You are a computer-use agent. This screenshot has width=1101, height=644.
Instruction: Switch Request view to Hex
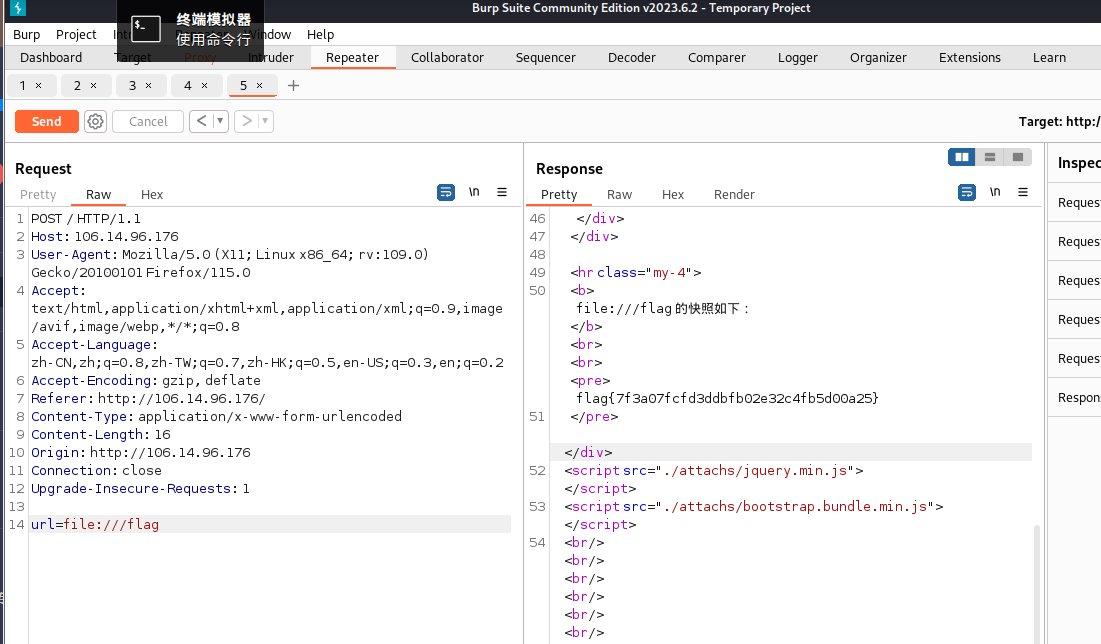[152, 195]
